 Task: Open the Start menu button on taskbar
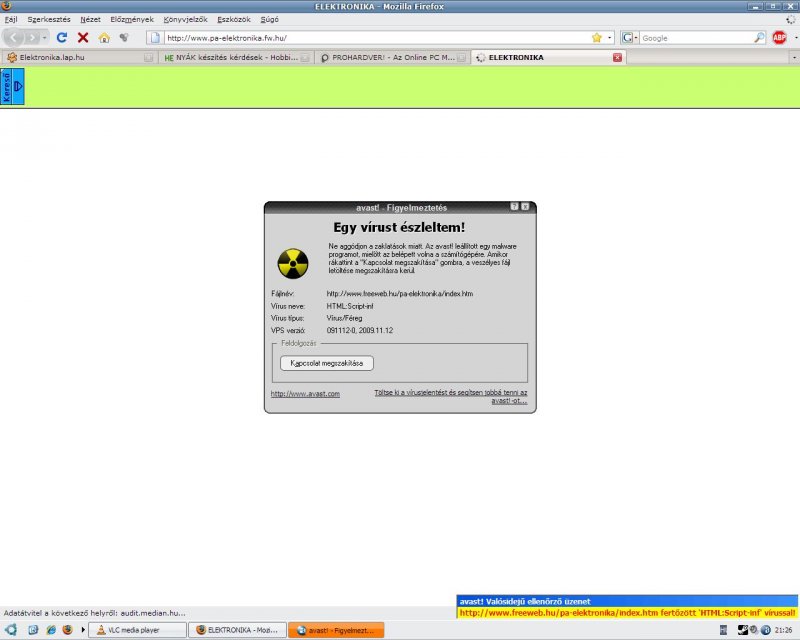coord(11,630)
